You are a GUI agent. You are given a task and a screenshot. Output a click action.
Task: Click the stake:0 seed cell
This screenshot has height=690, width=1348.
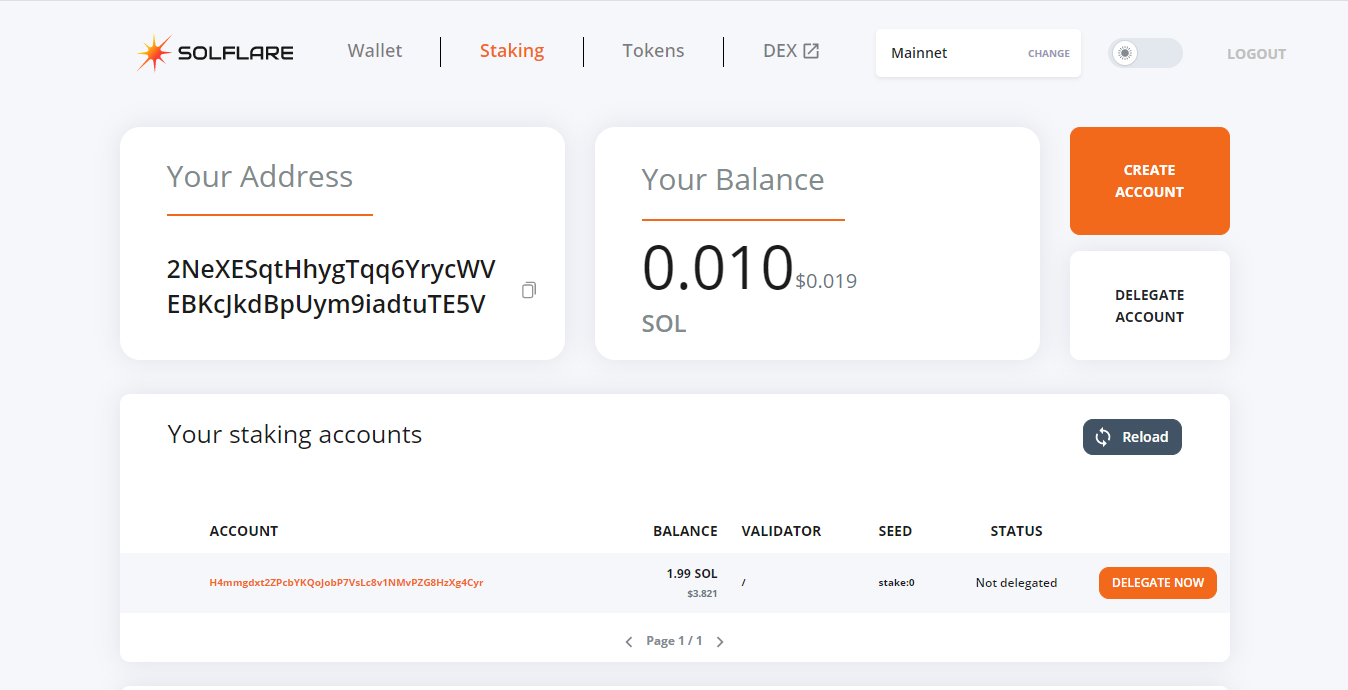(x=896, y=583)
